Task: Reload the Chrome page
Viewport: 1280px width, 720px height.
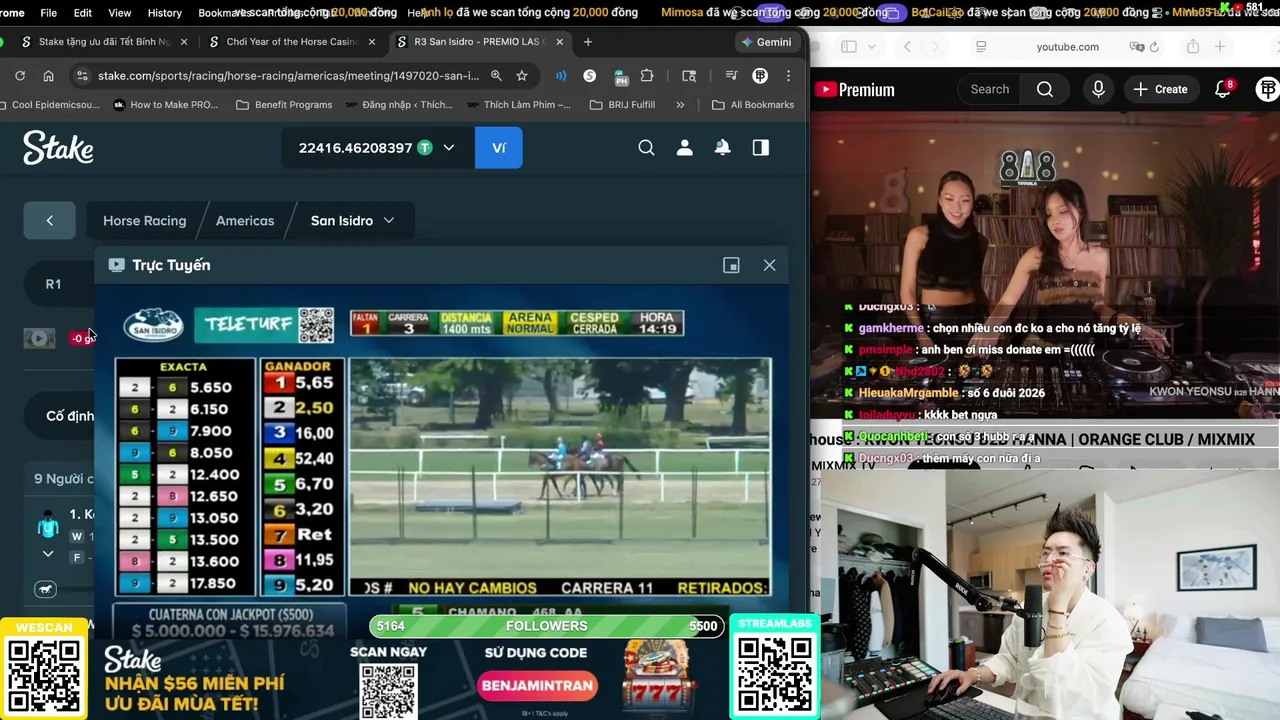Action: coord(19,75)
